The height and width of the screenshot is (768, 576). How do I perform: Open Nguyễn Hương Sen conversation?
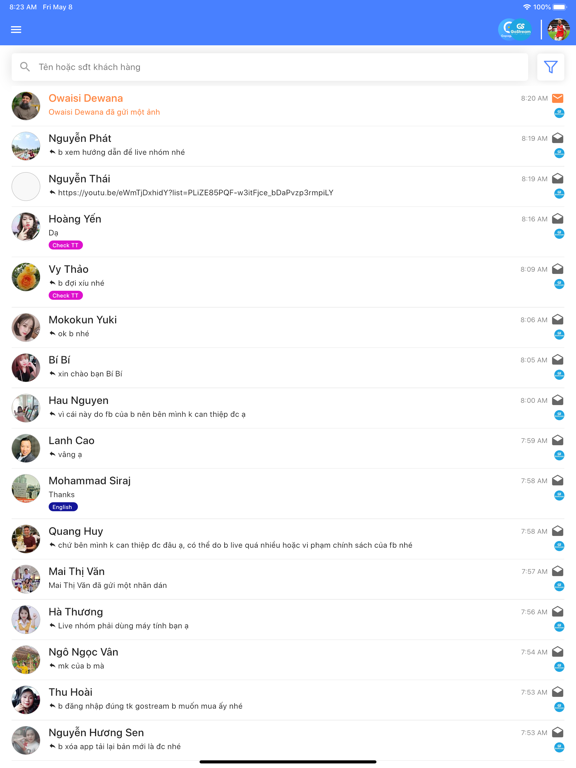288,740
